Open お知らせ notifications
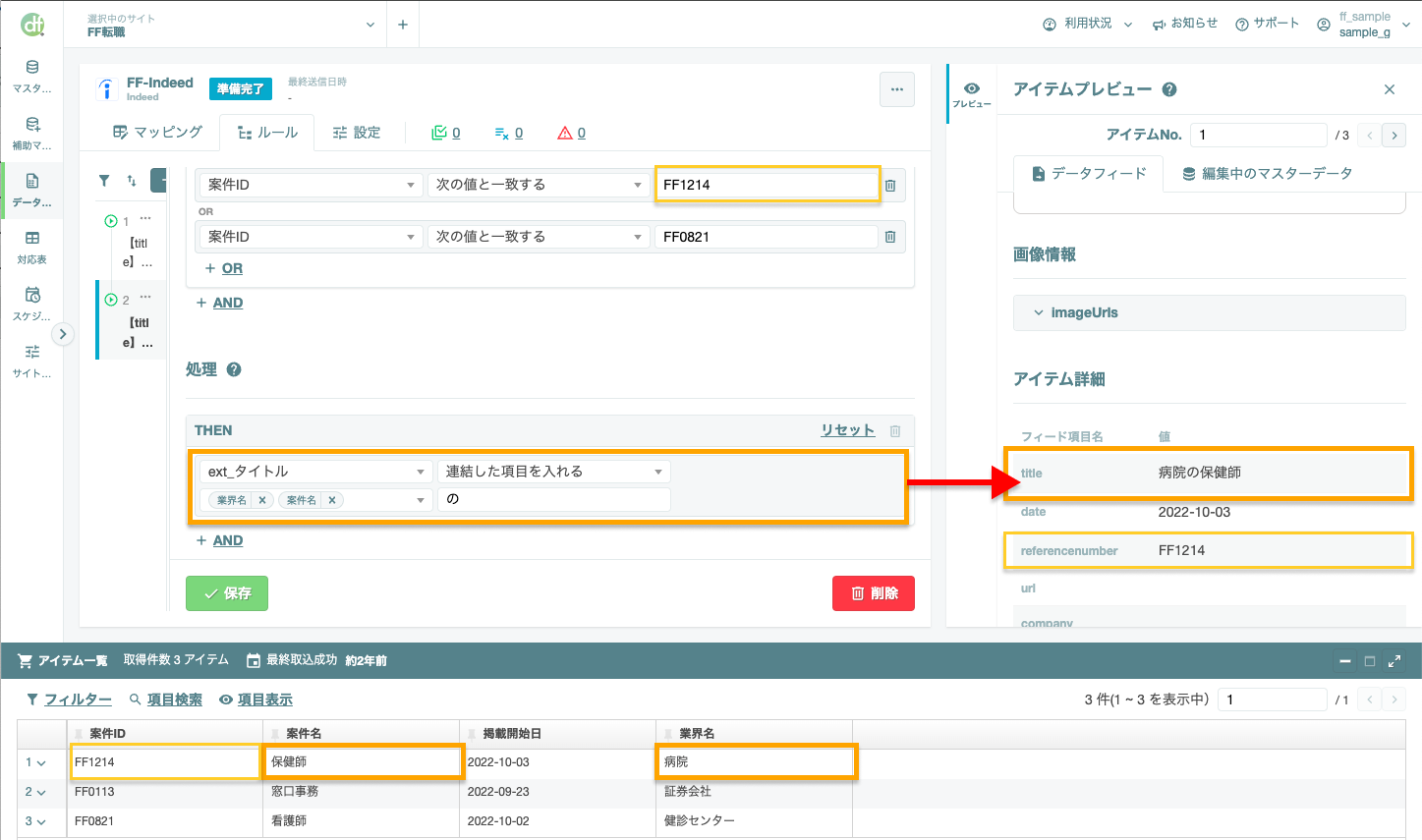Screen dimensions: 1422x840 click(1185, 24)
